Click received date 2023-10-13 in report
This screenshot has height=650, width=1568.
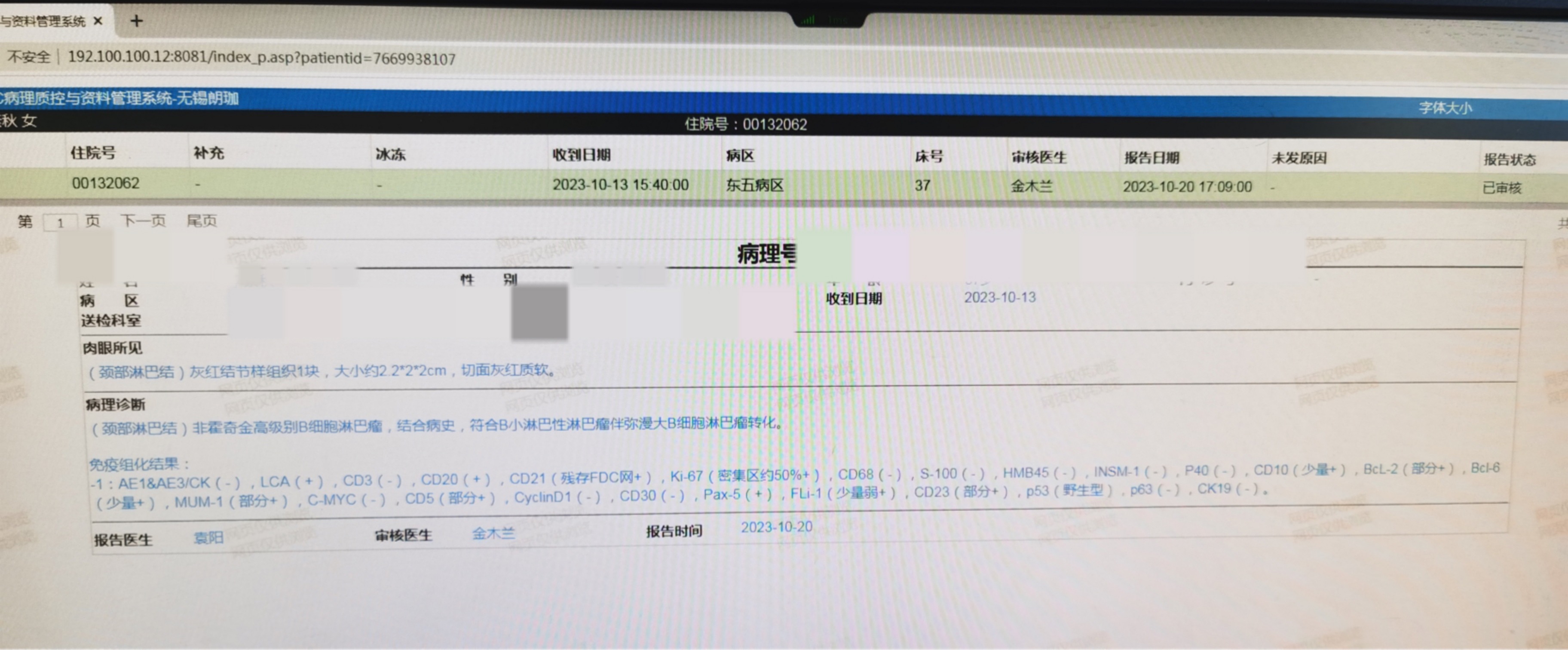pos(1000,297)
